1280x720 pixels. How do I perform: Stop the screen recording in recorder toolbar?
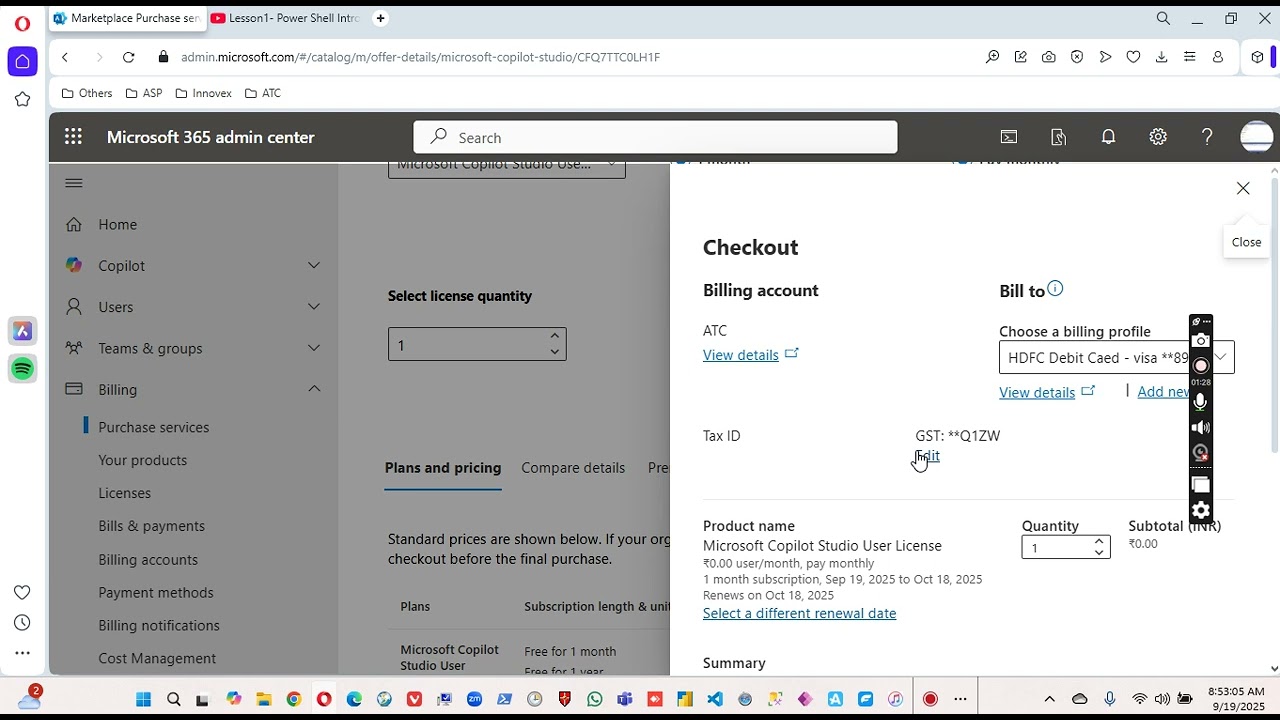pos(1201,366)
